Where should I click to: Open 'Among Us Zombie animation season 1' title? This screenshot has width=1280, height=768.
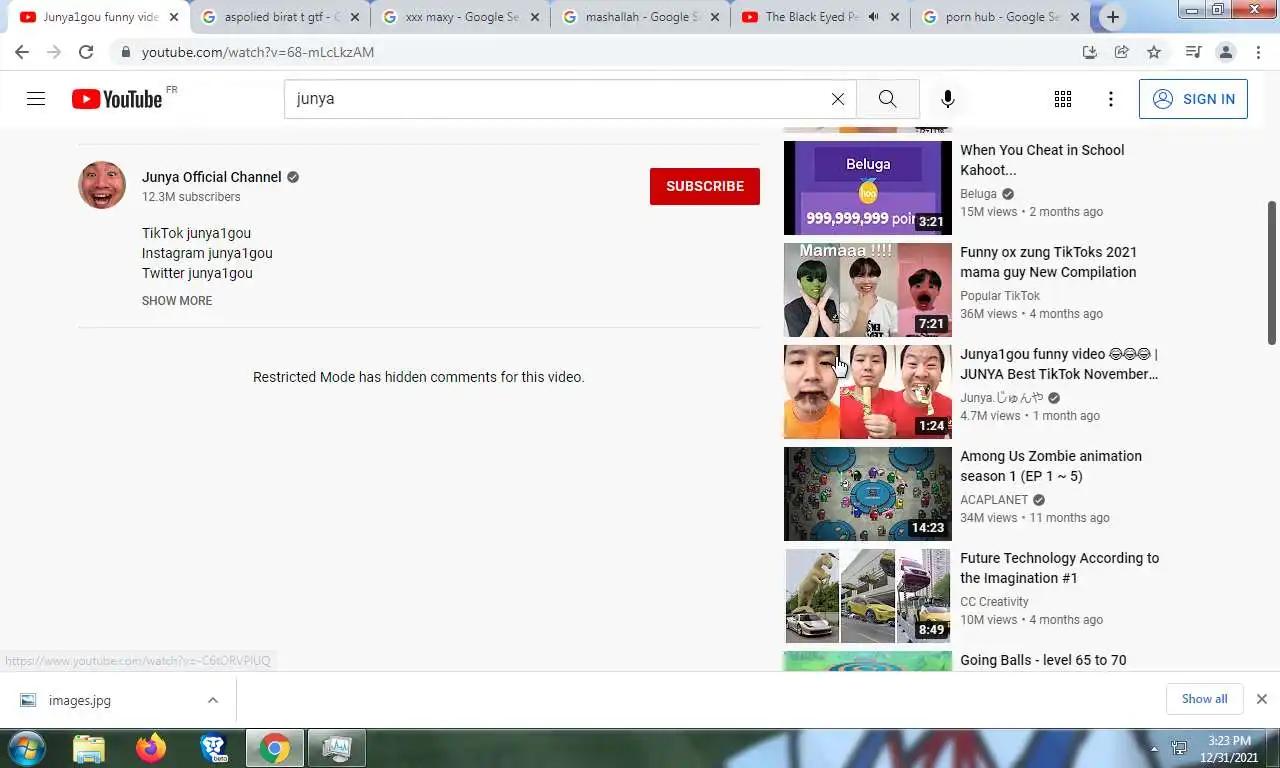pyautogui.click(x=1051, y=466)
